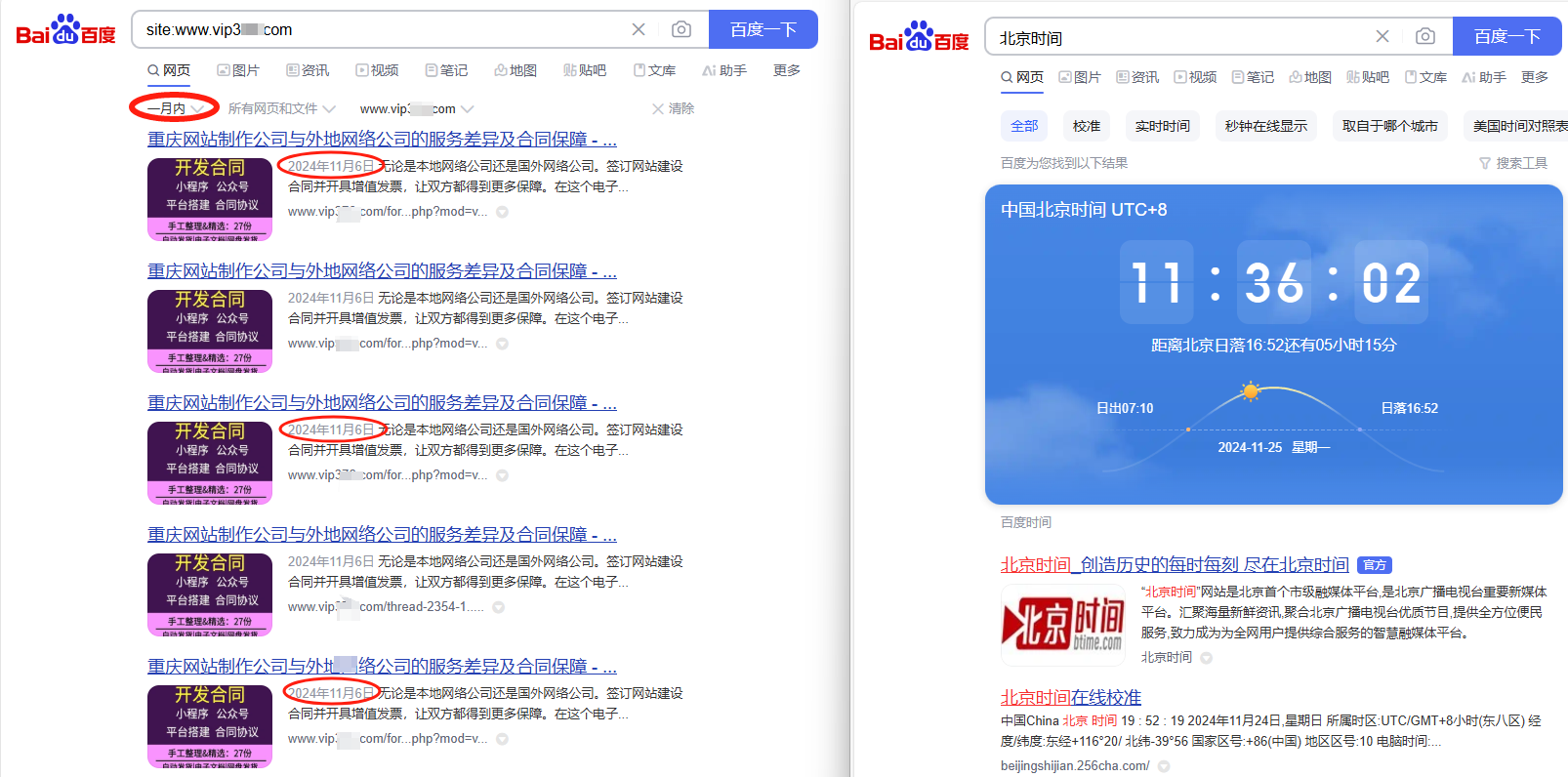Viewport: 1568px width, 777px height.
Task: Select the 图片 tab in right window
Action: point(1080,77)
